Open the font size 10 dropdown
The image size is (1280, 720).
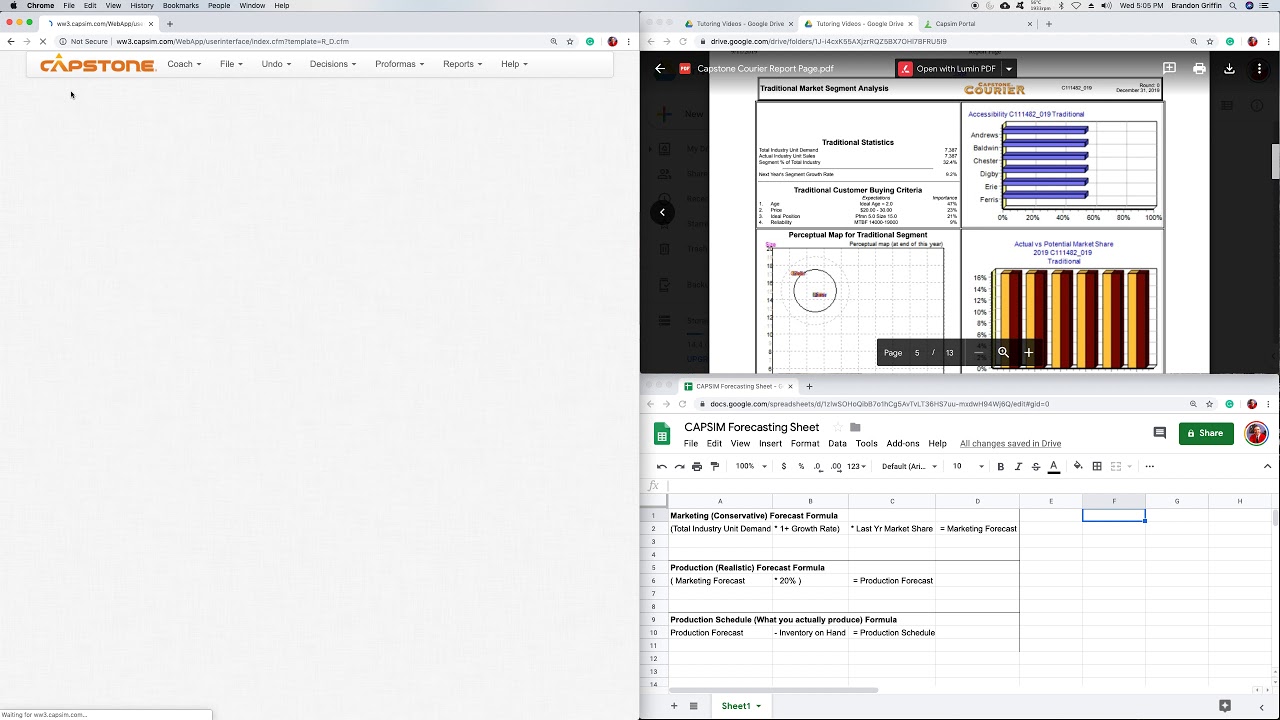[x=967, y=466]
